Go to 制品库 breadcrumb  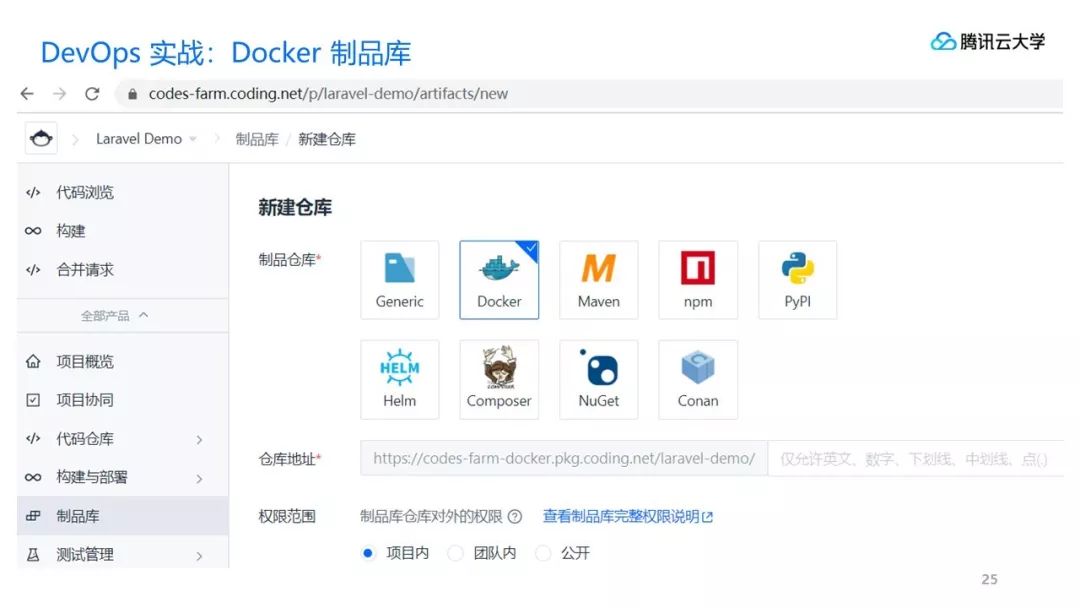click(x=257, y=139)
